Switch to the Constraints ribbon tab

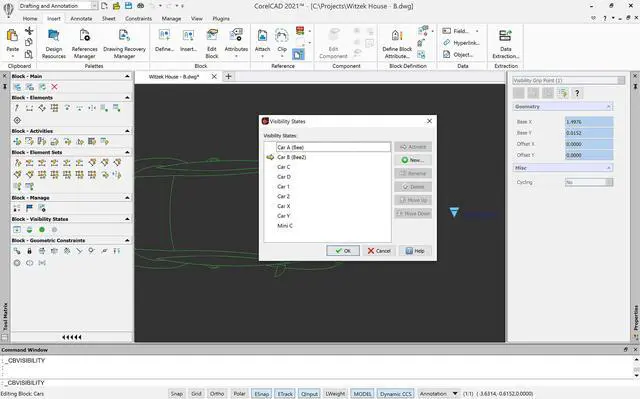tap(138, 19)
